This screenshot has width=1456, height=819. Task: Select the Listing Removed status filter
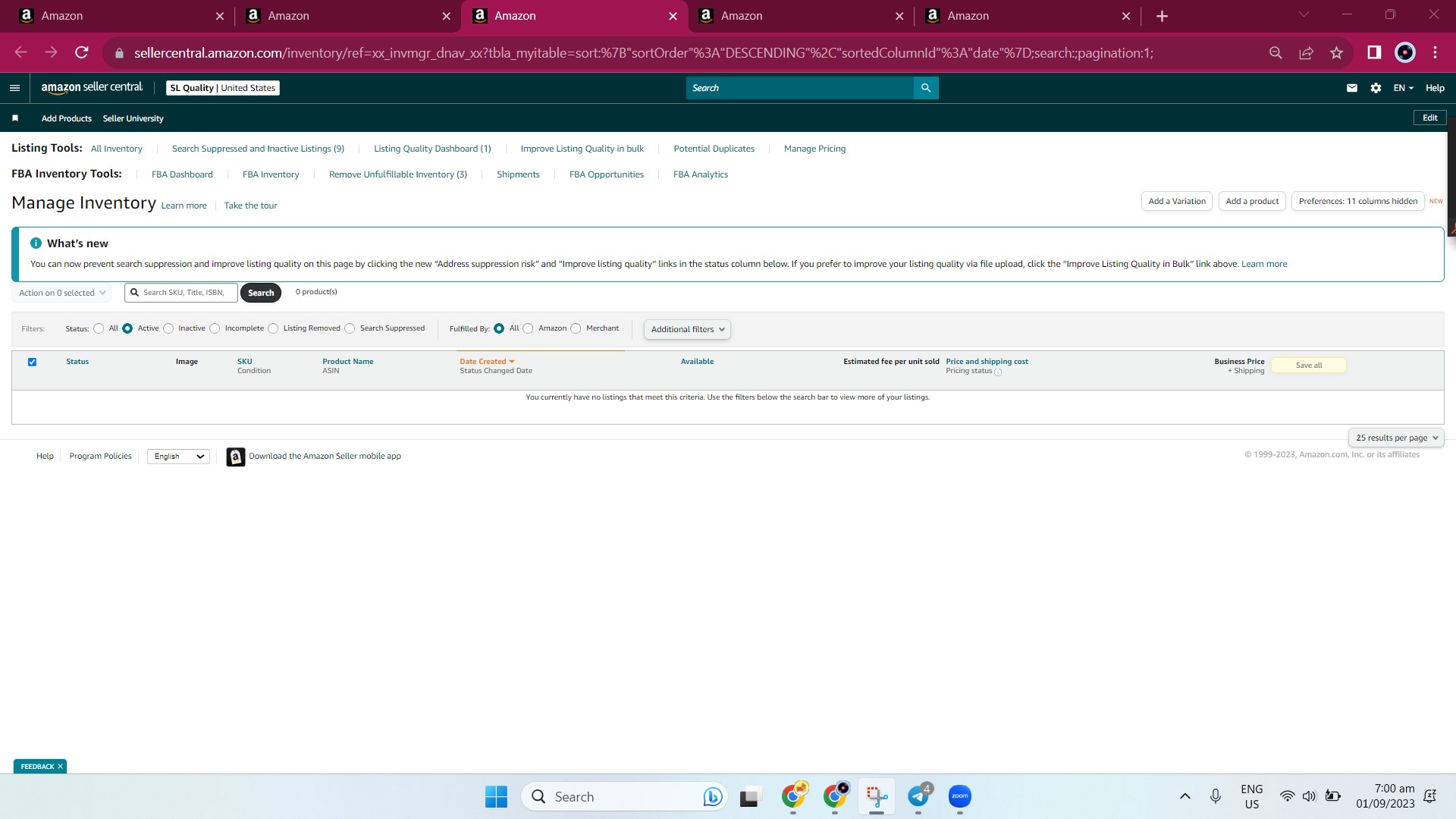[x=273, y=328]
